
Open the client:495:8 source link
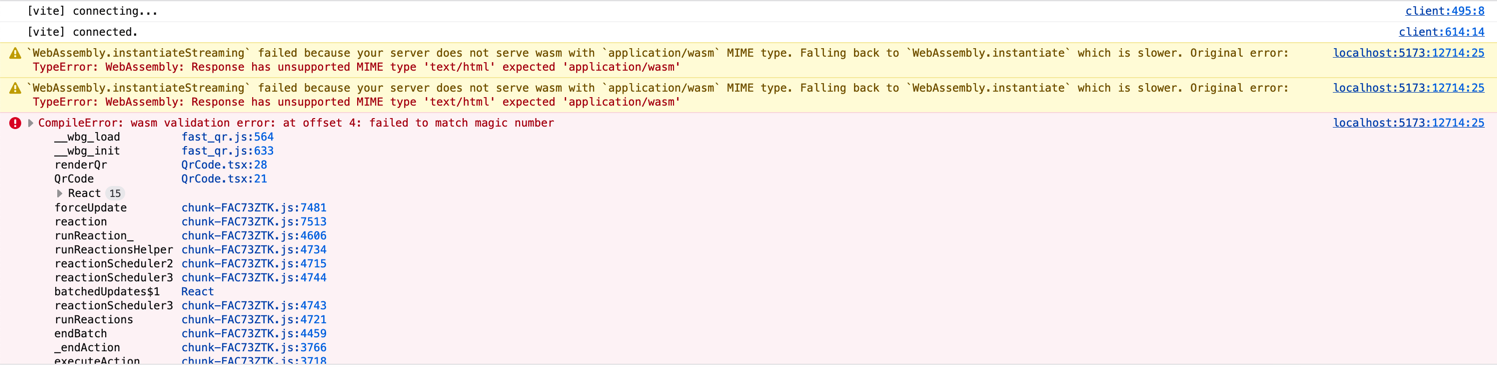tap(1444, 11)
